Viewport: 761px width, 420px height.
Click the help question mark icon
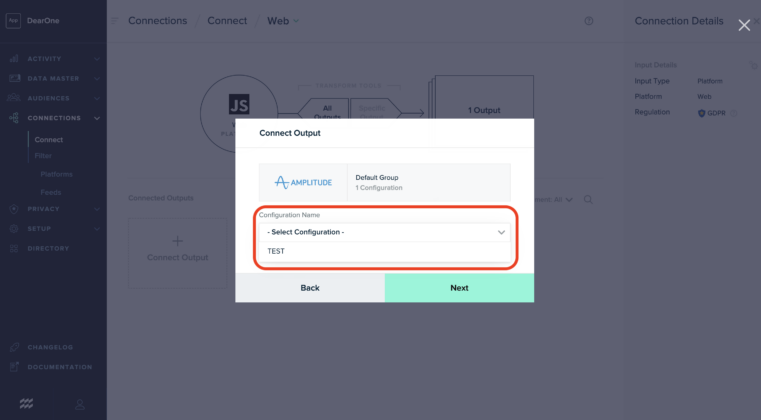589,21
